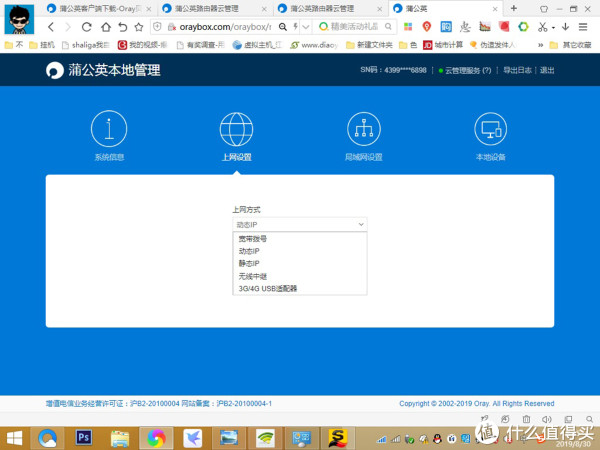Image resolution: width=600 pixels, height=450 pixels.
Task: Click the browser back arrow
Action: click(x=51, y=27)
